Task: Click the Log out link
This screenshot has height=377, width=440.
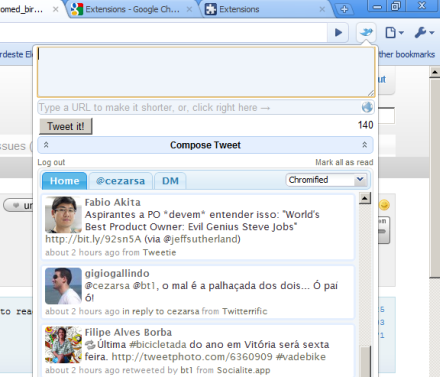Action: [51, 162]
